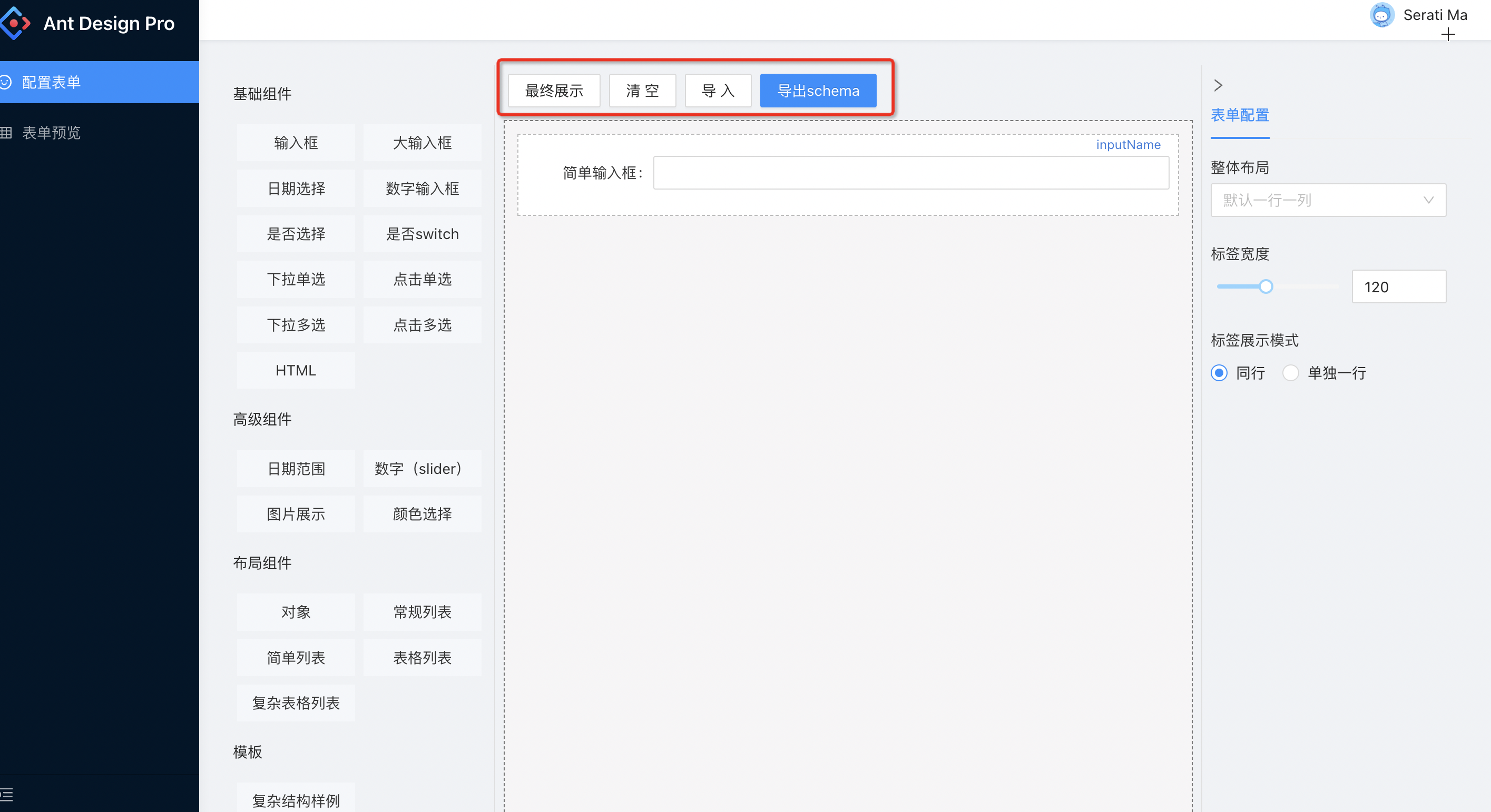Click the 清空 button
Viewport: 1491px width, 812px height.
[642, 91]
